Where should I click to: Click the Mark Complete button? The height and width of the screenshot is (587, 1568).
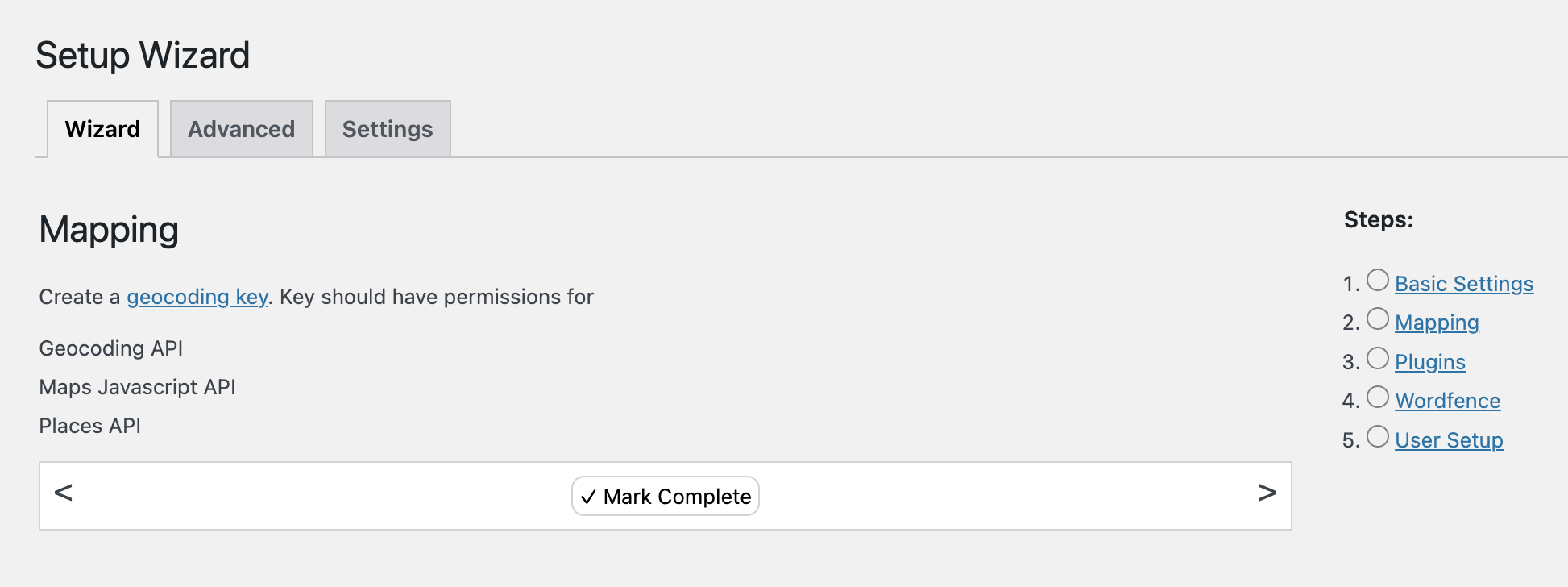click(x=666, y=496)
